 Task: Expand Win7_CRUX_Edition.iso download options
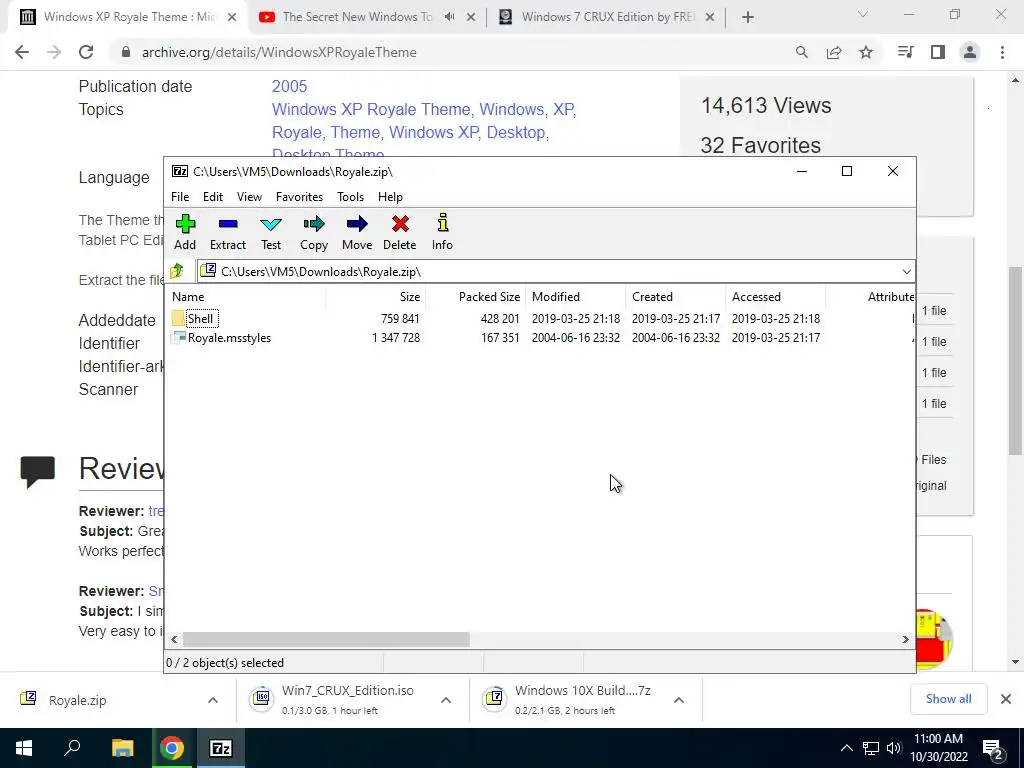446,700
